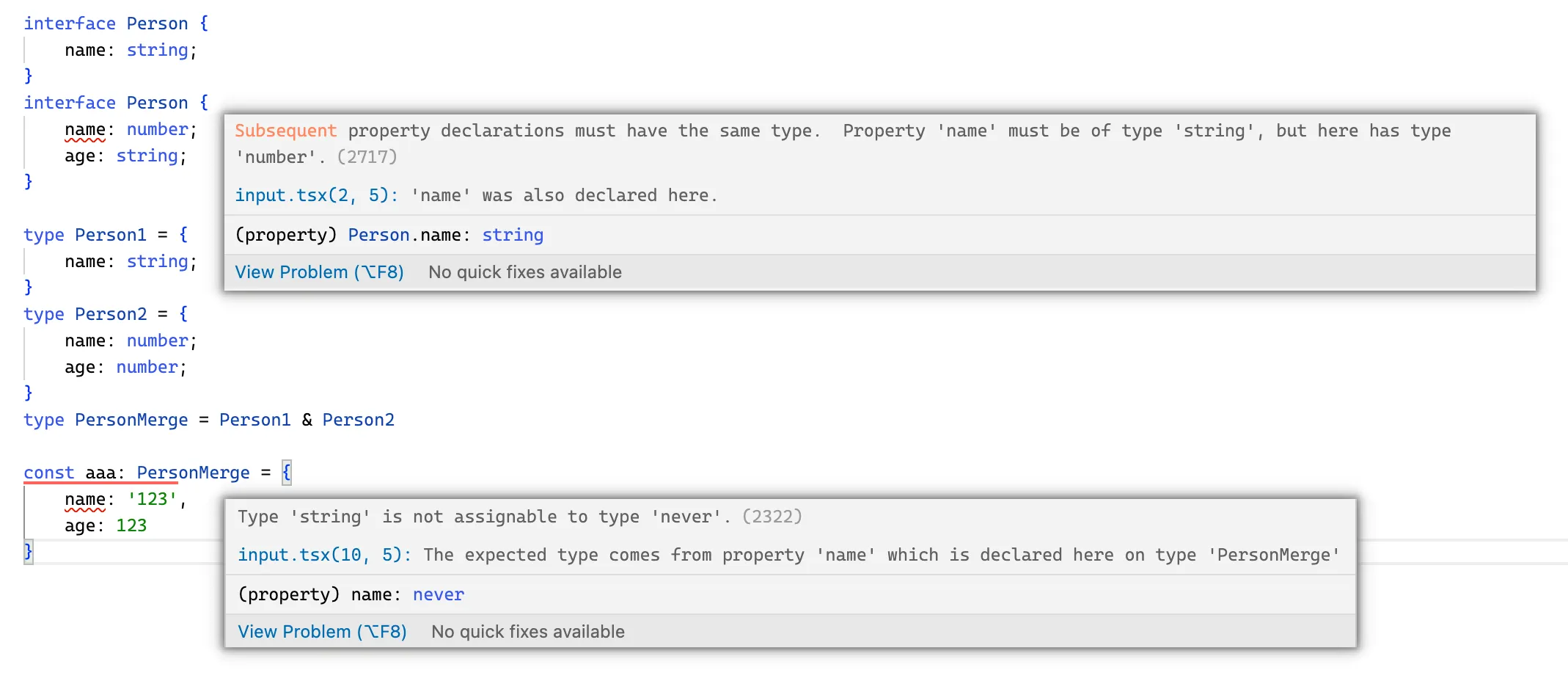The image size is (1568, 681).
Task: Click the squiggly-underlined name inside the aaa object
Action: [84, 500]
